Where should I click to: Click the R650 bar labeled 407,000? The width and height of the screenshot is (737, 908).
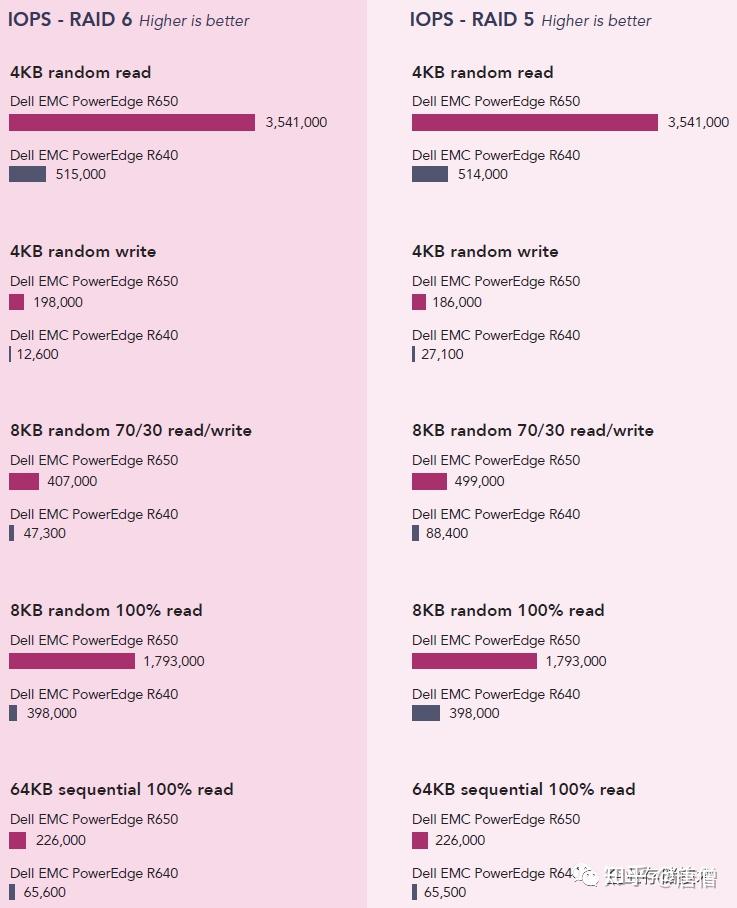pyautogui.click(x=24, y=481)
